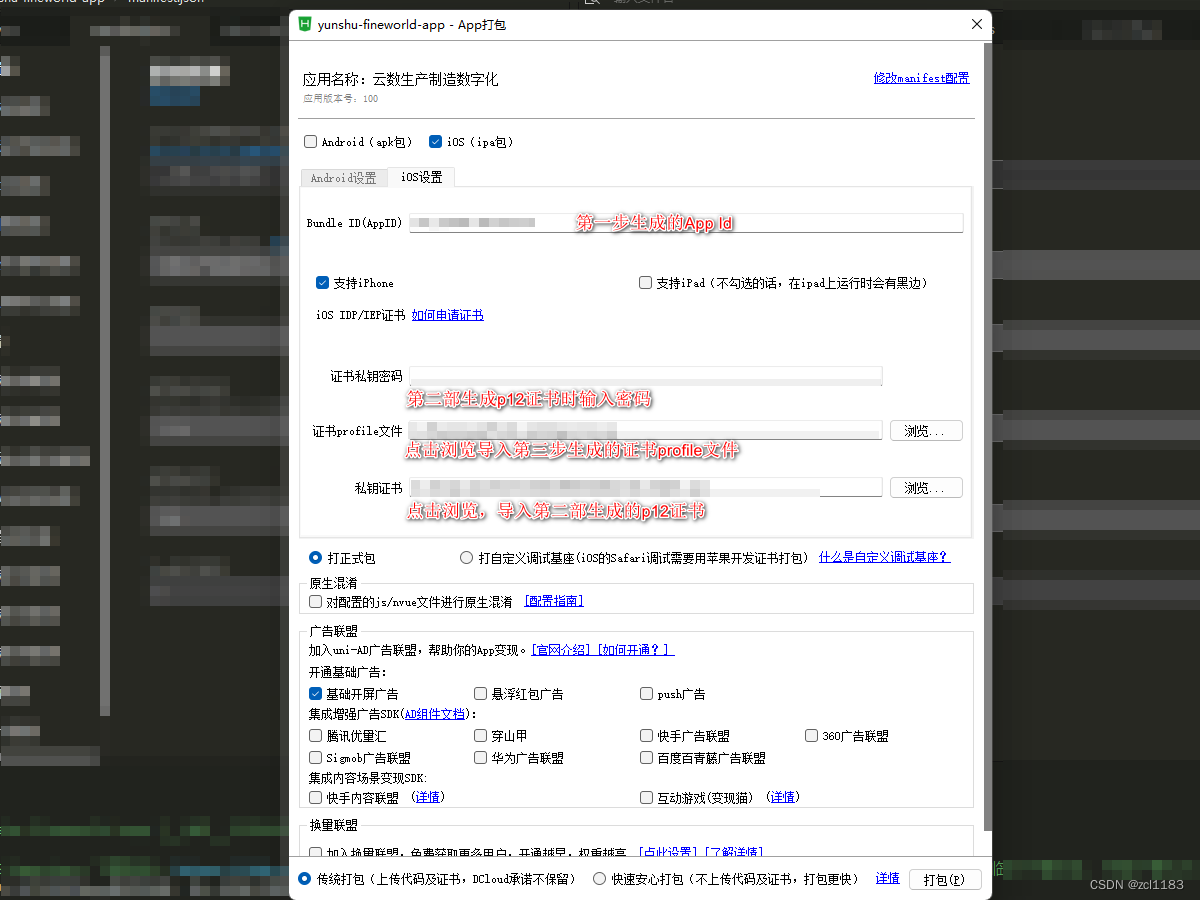Enable push广告 basic ads
Viewport: 1200px width, 900px height.
click(x=646, y=693)
